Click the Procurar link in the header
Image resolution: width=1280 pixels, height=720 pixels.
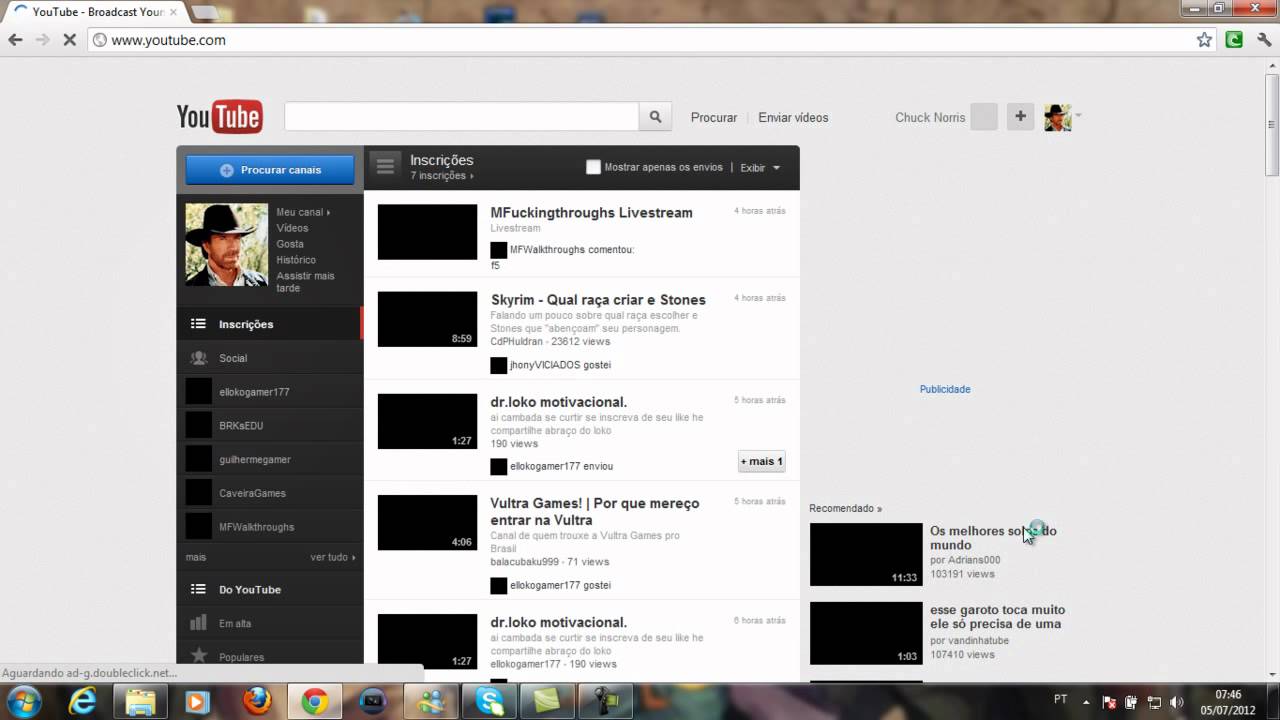(714, 117)
